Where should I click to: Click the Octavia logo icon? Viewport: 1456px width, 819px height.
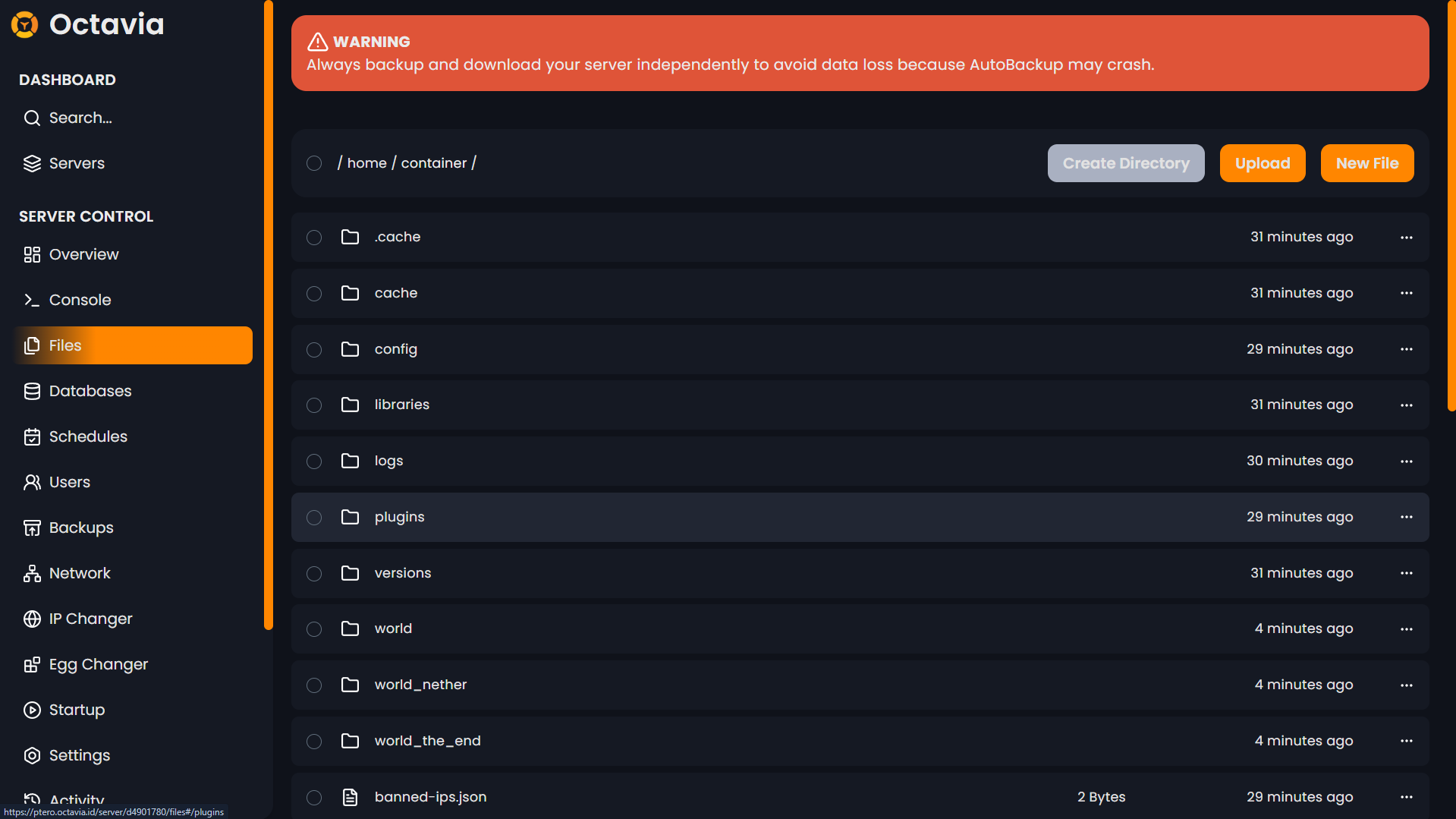25,25
